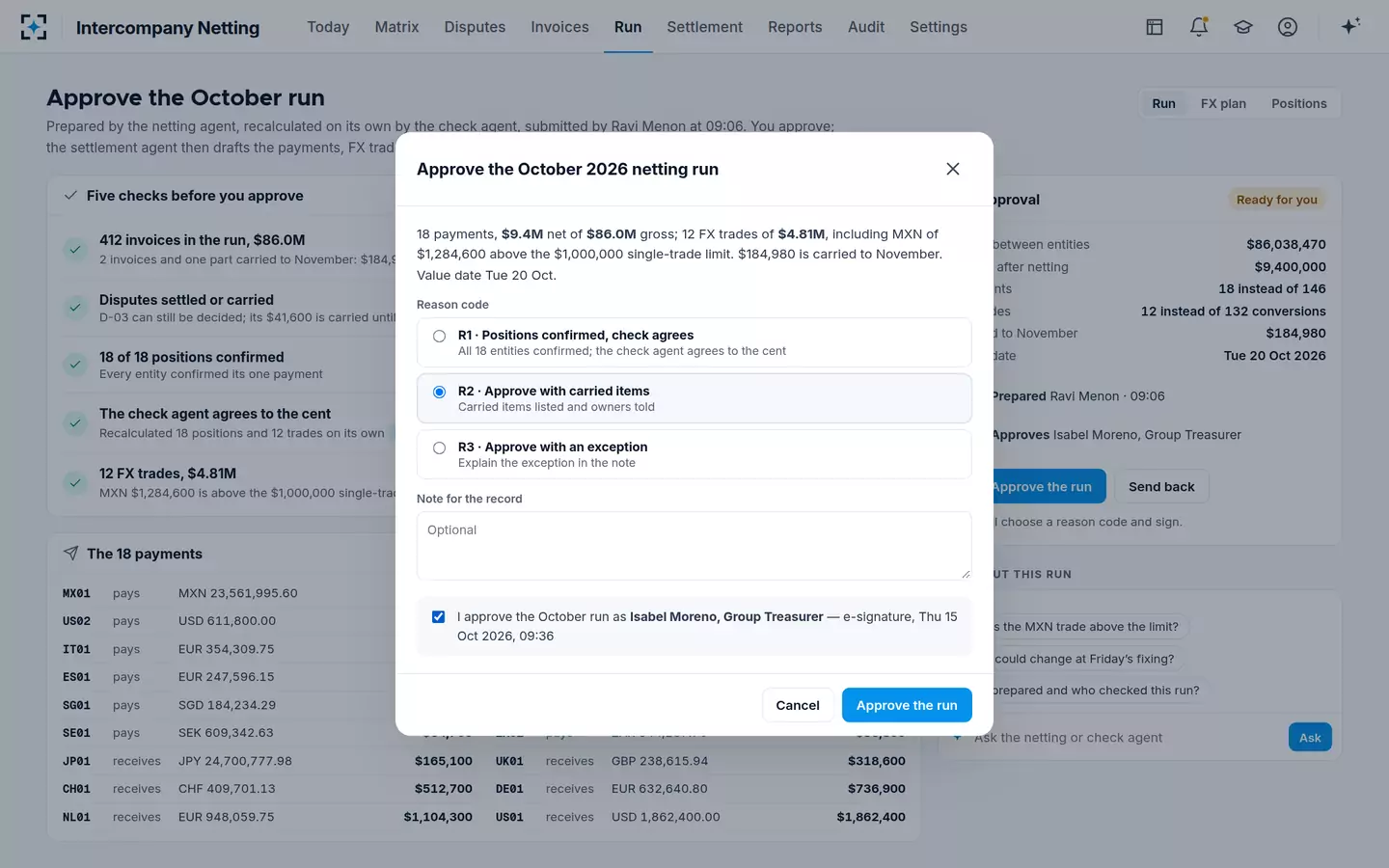Image resolution: width=1389 pixels, height=868 pixels.
Task: Close the approval dialog with the X
Action: 953,169
